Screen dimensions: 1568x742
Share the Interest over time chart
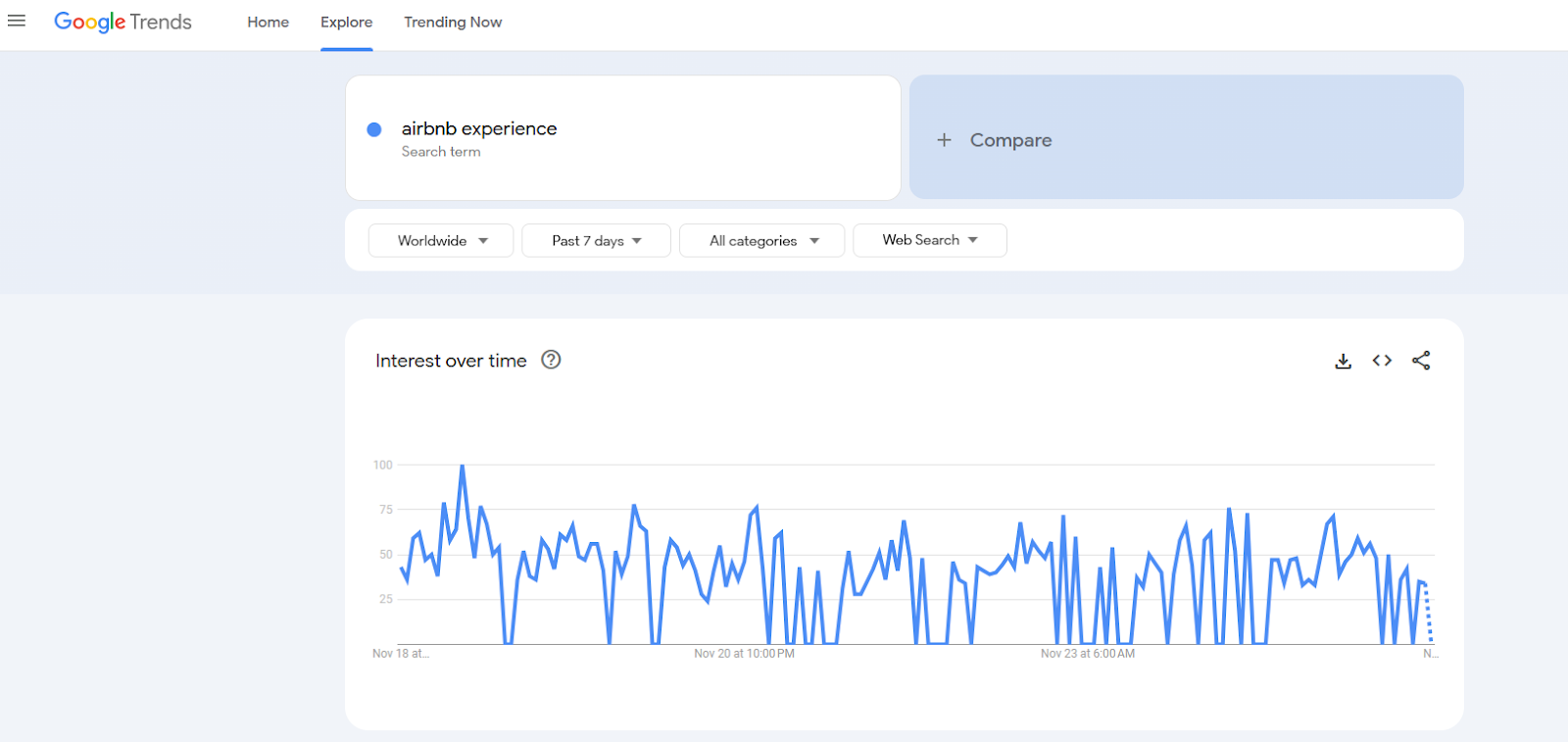[1421, 361]
